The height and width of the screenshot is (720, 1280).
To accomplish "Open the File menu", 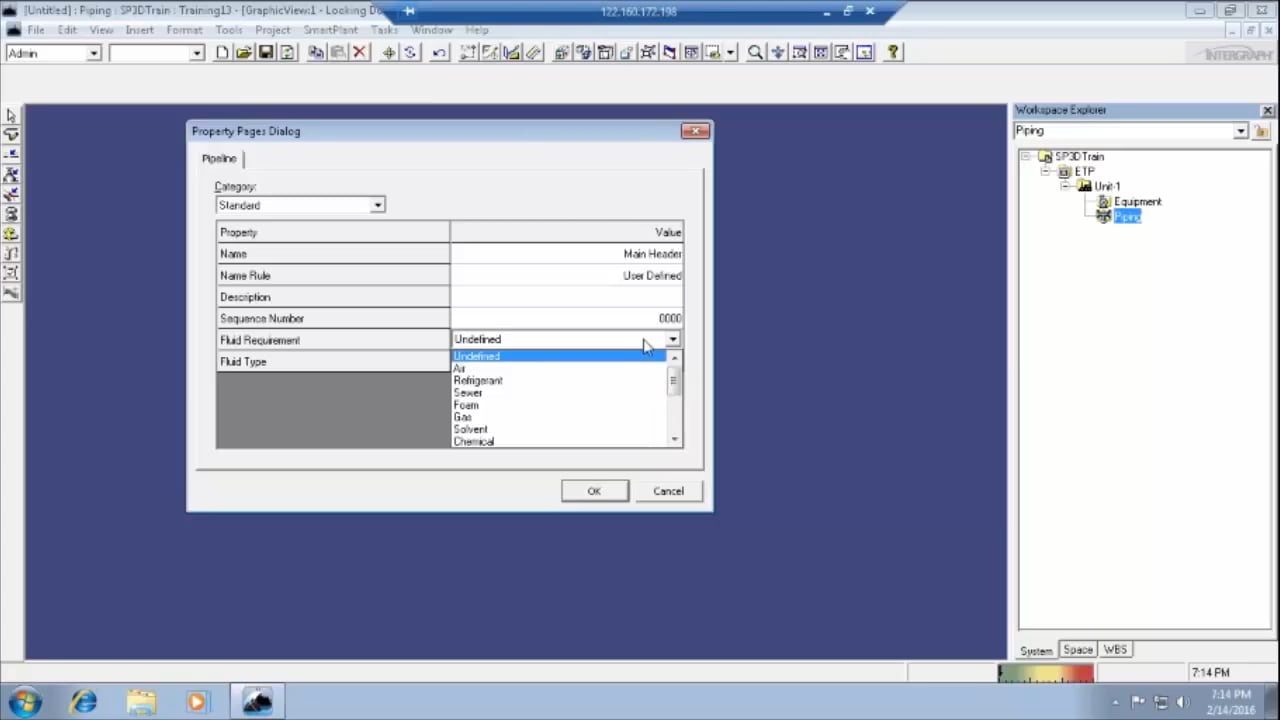I will click(36, 30).
